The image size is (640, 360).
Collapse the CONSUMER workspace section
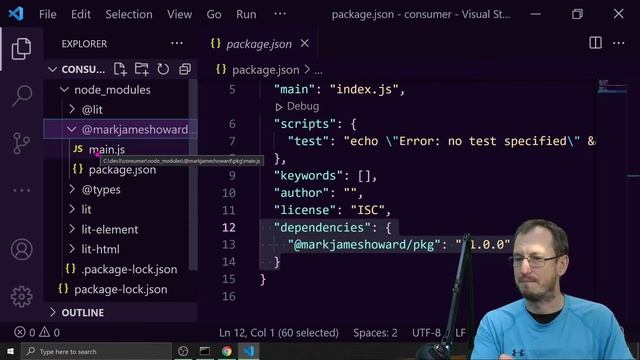coord(52,69)
